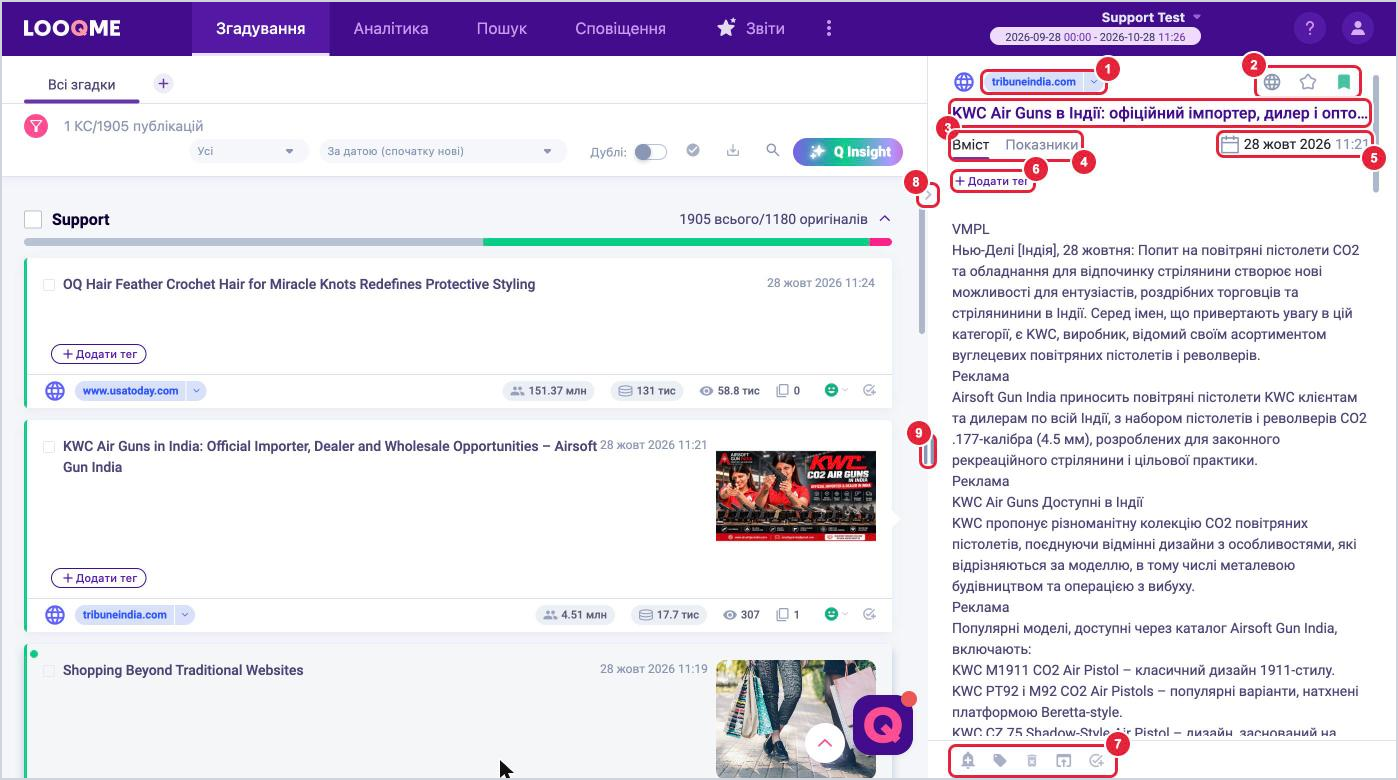Image resolution: width=1398 pixels, height=780 pixels.
Task: Click the trash delete icon in bottom toolbar
Action: (1032, 761)
